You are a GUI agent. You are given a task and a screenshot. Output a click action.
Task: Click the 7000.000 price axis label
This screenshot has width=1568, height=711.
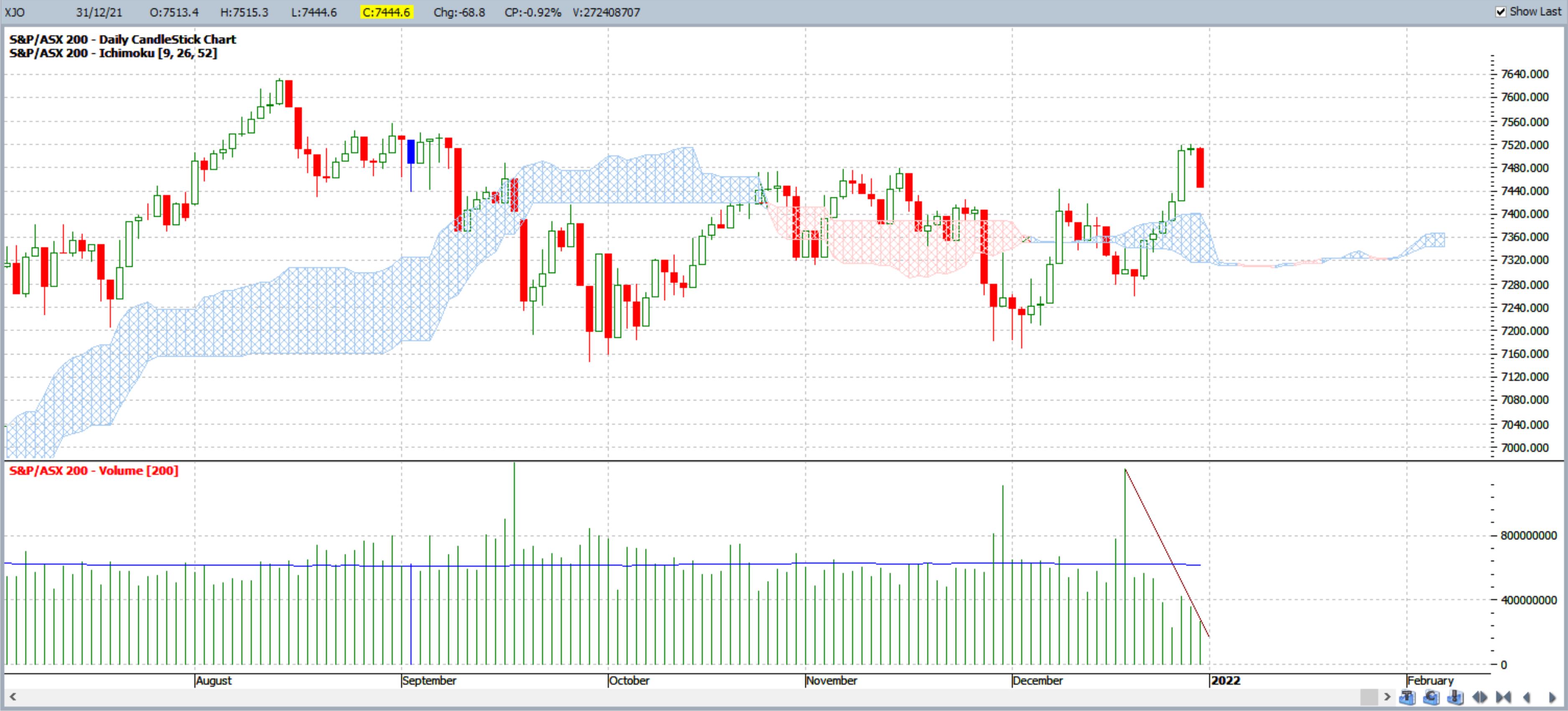[x=1525, y=448]
